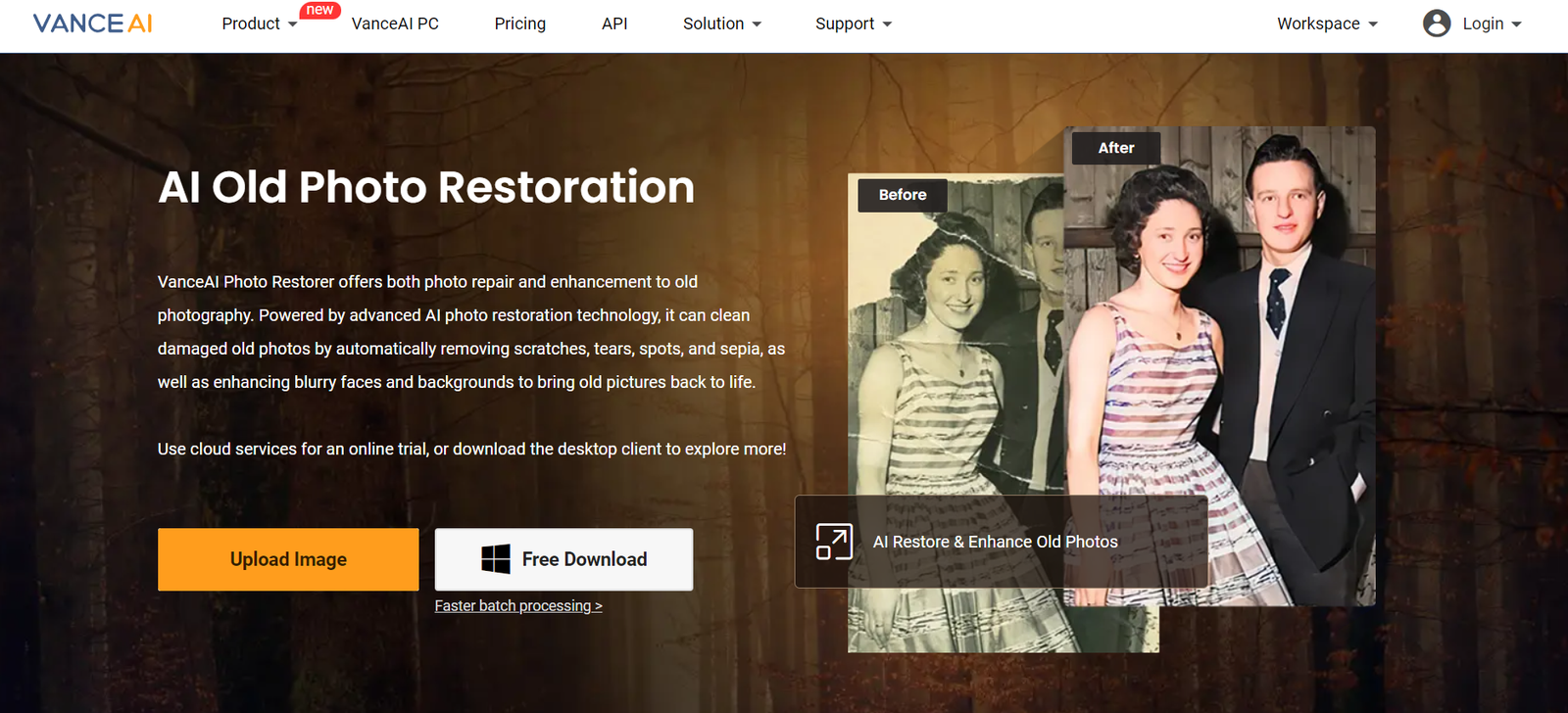Click the VanceAI logo
This screenshot has height=713, width=1568.
pyautogui.click(x=93, y=24)
